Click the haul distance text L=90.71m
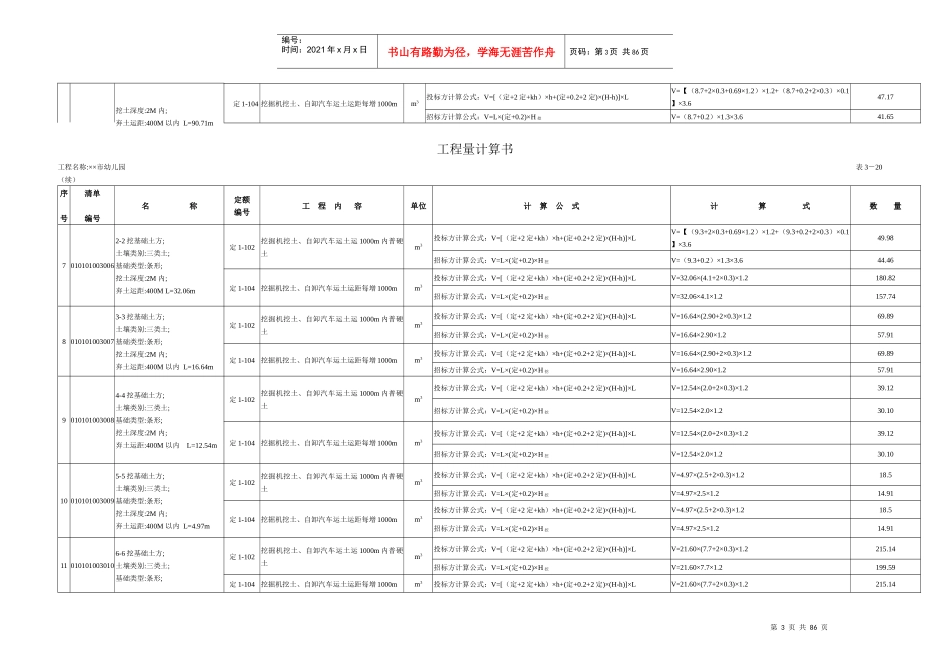950x671 pixels. point(198,123)
